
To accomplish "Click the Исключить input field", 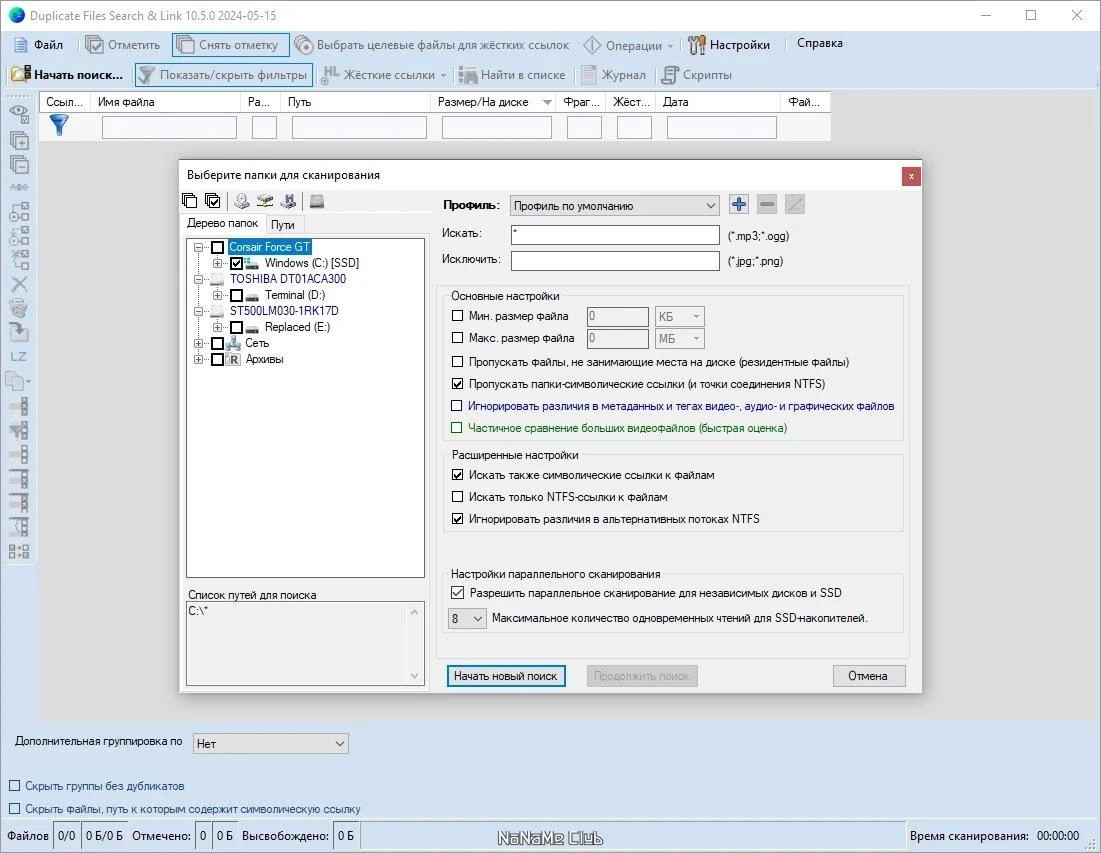I will [615, 260].
